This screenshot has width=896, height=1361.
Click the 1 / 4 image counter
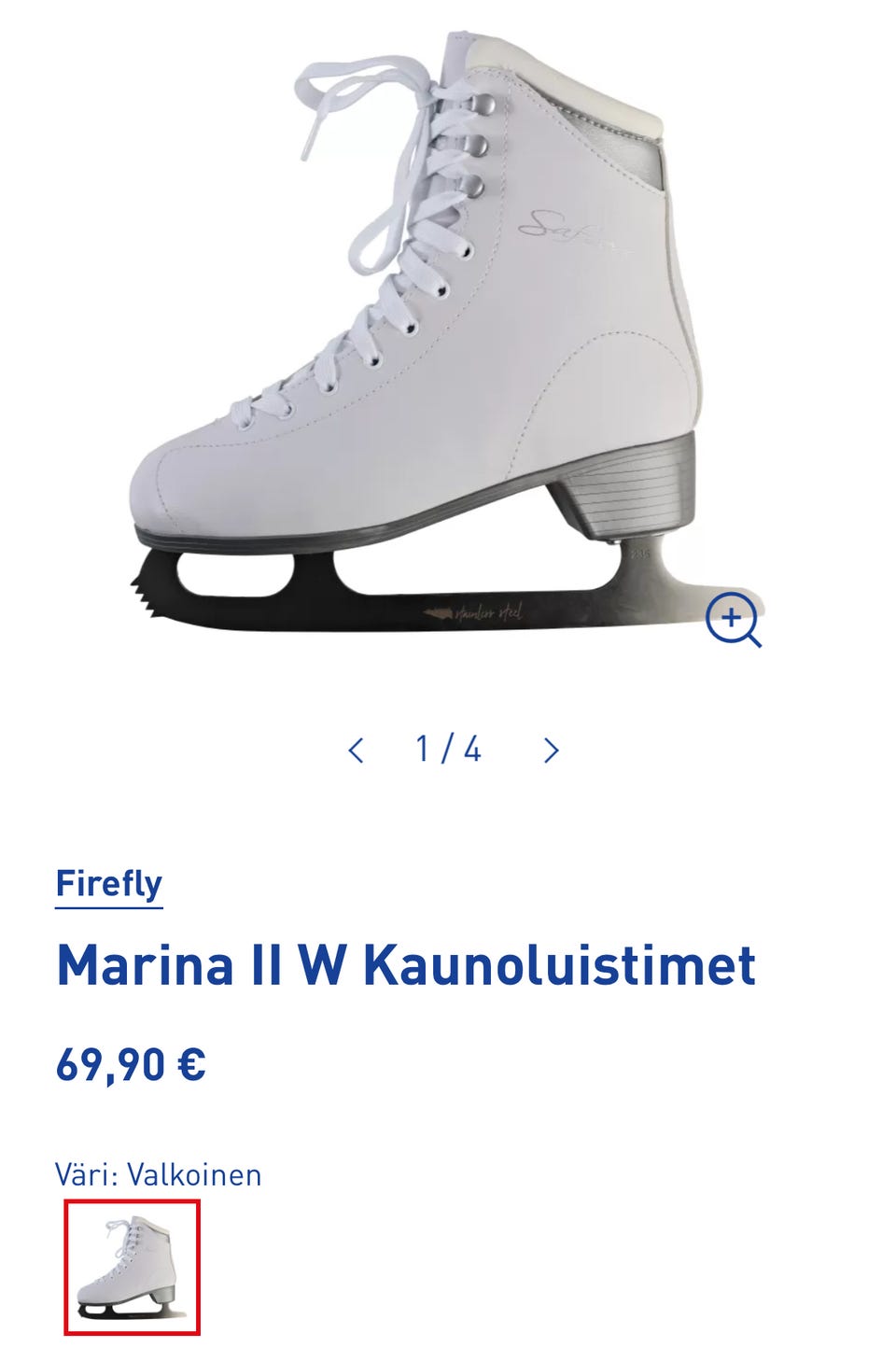click(x=449, y=750)
